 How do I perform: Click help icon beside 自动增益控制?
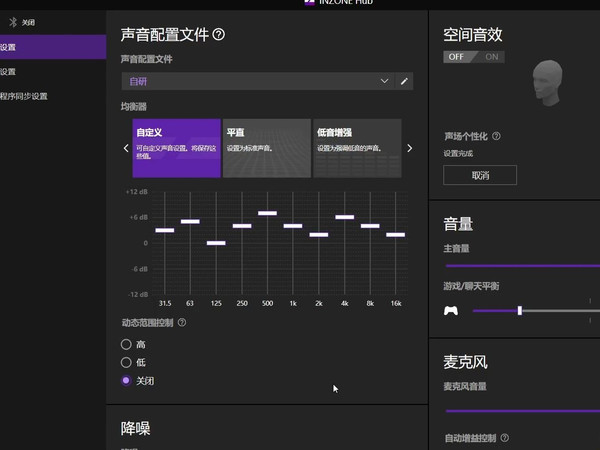tap(505, 438)
